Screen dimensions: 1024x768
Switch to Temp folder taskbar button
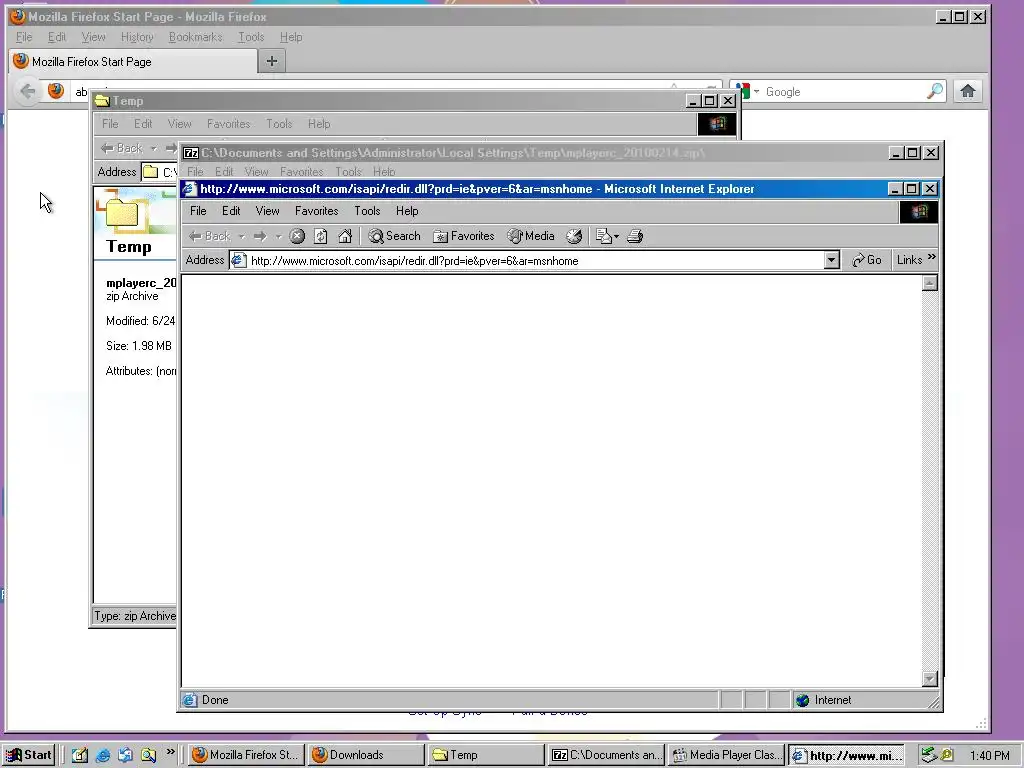[485, 755]
